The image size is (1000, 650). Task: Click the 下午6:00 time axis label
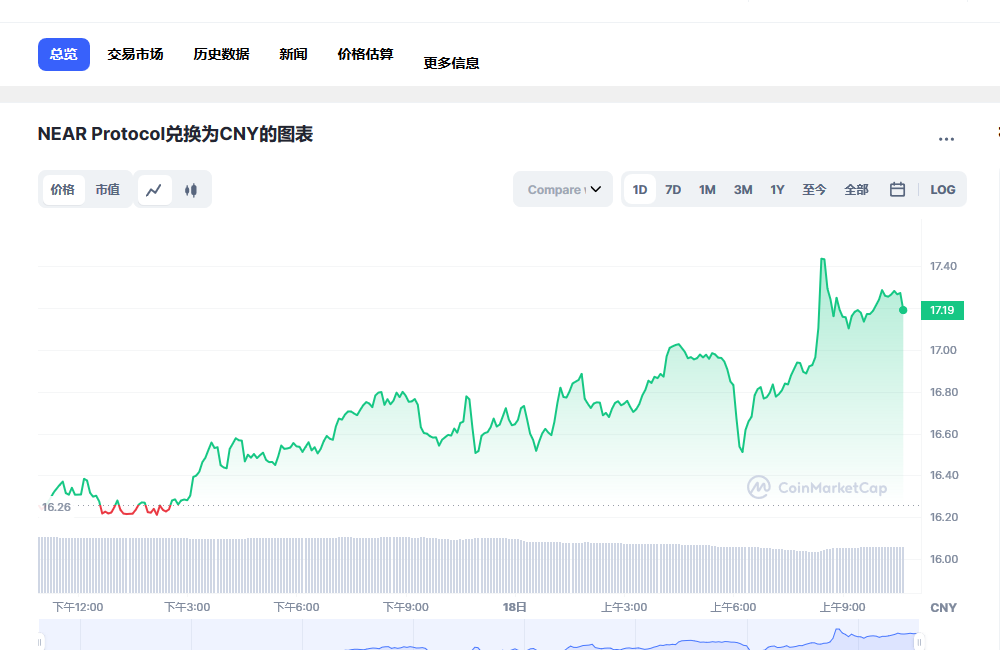tap(297, 607)
